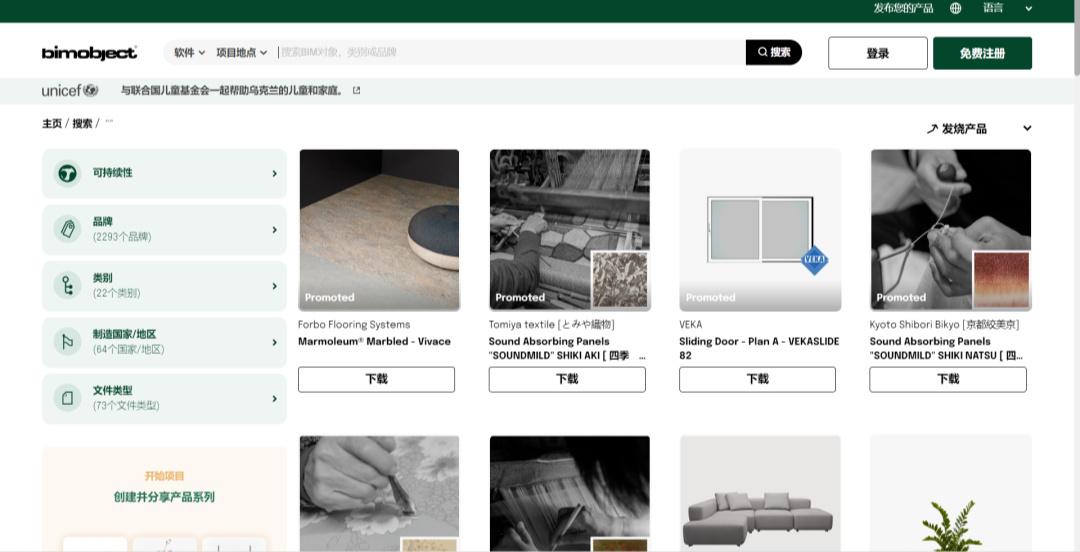The width and height of the screenshot is (1080, 552).
Task: Open the 软件 dropdown
Action: tap(189, 52)
